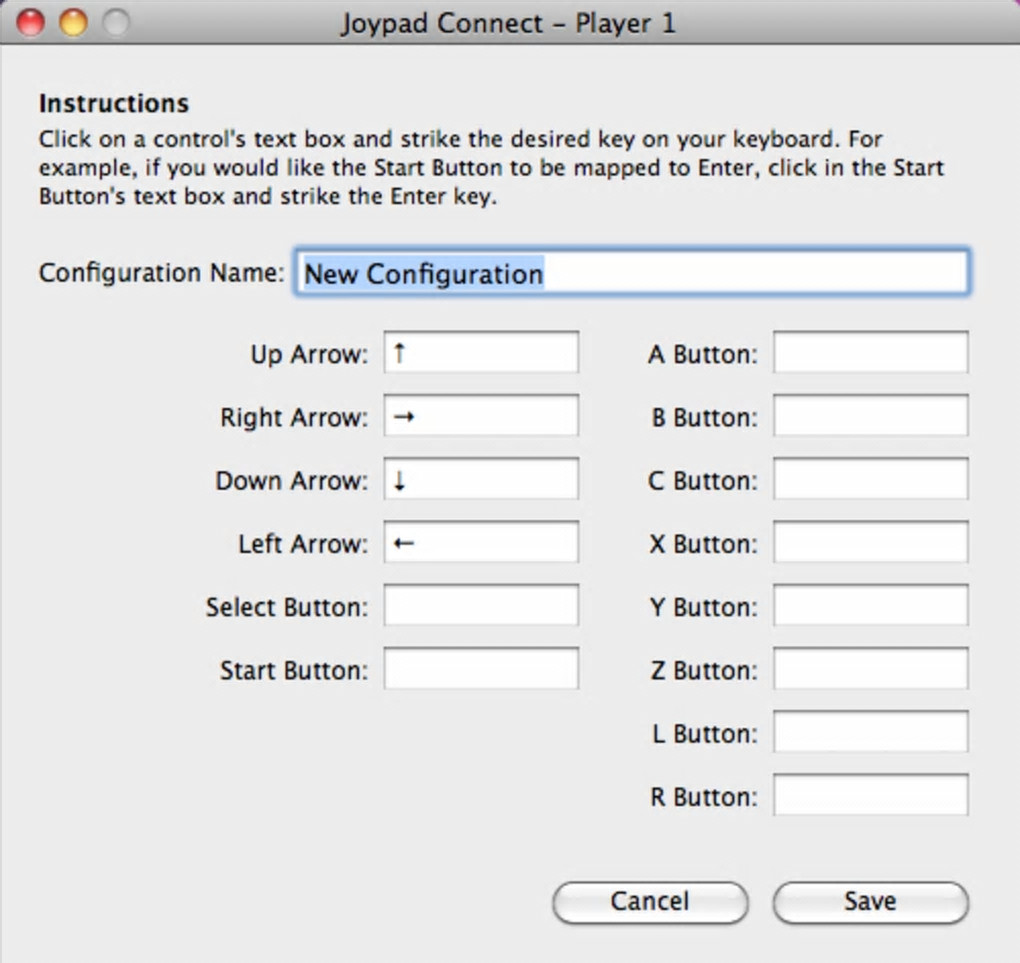Focus the Y Button text field
This screenshot has width=1020, height=963.
[870, 606]
